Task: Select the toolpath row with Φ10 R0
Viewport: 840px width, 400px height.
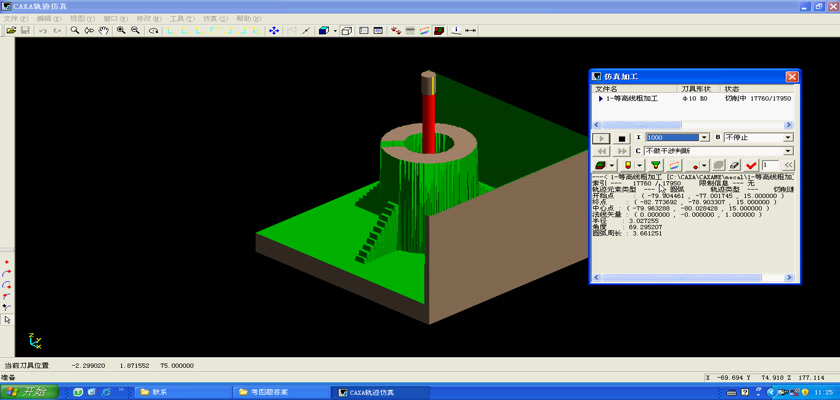Action: [692, 99]
